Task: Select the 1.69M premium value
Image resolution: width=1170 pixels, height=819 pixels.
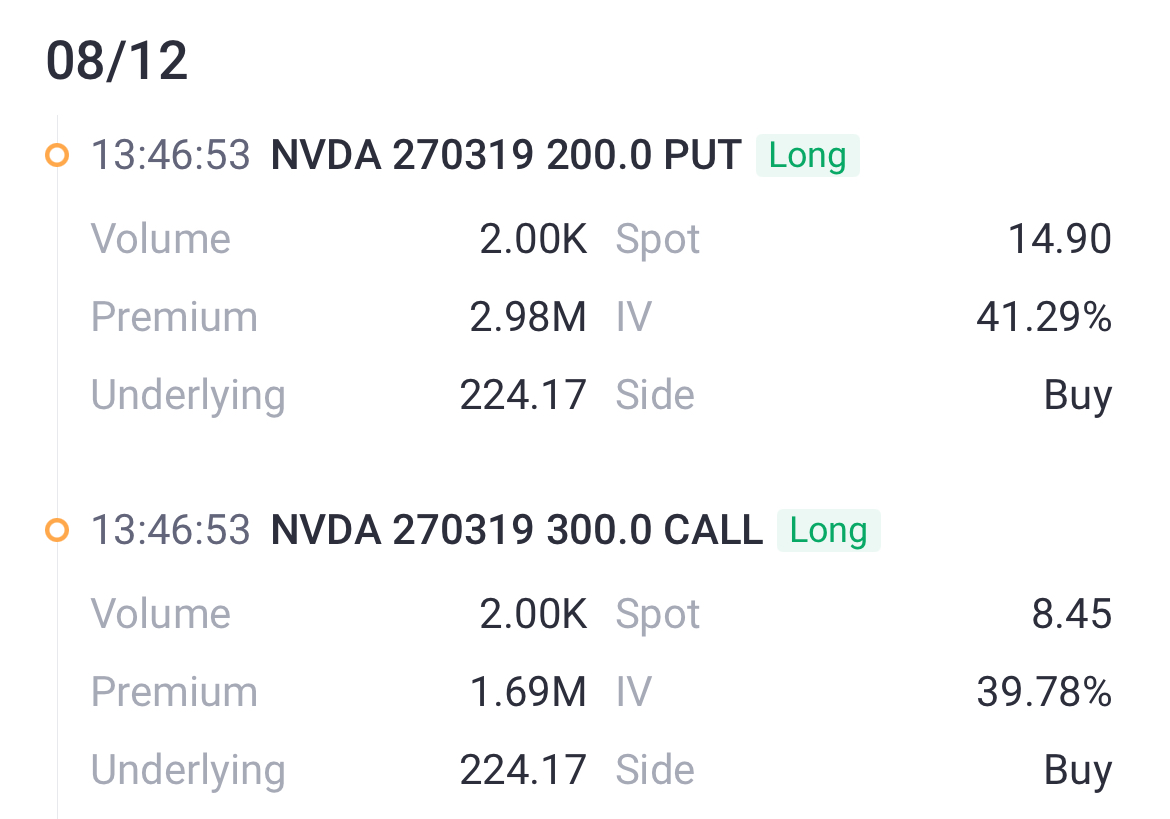Action: 528,692
